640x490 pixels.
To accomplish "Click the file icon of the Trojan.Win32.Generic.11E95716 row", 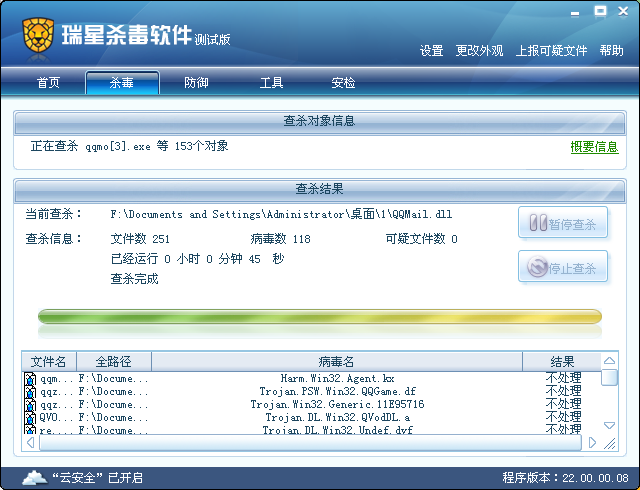I will coord(30,405).
